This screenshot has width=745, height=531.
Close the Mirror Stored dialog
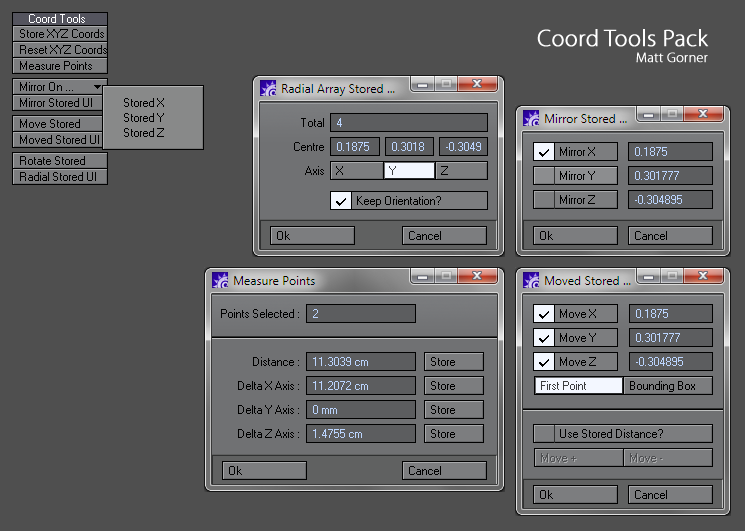click(701, 115)
